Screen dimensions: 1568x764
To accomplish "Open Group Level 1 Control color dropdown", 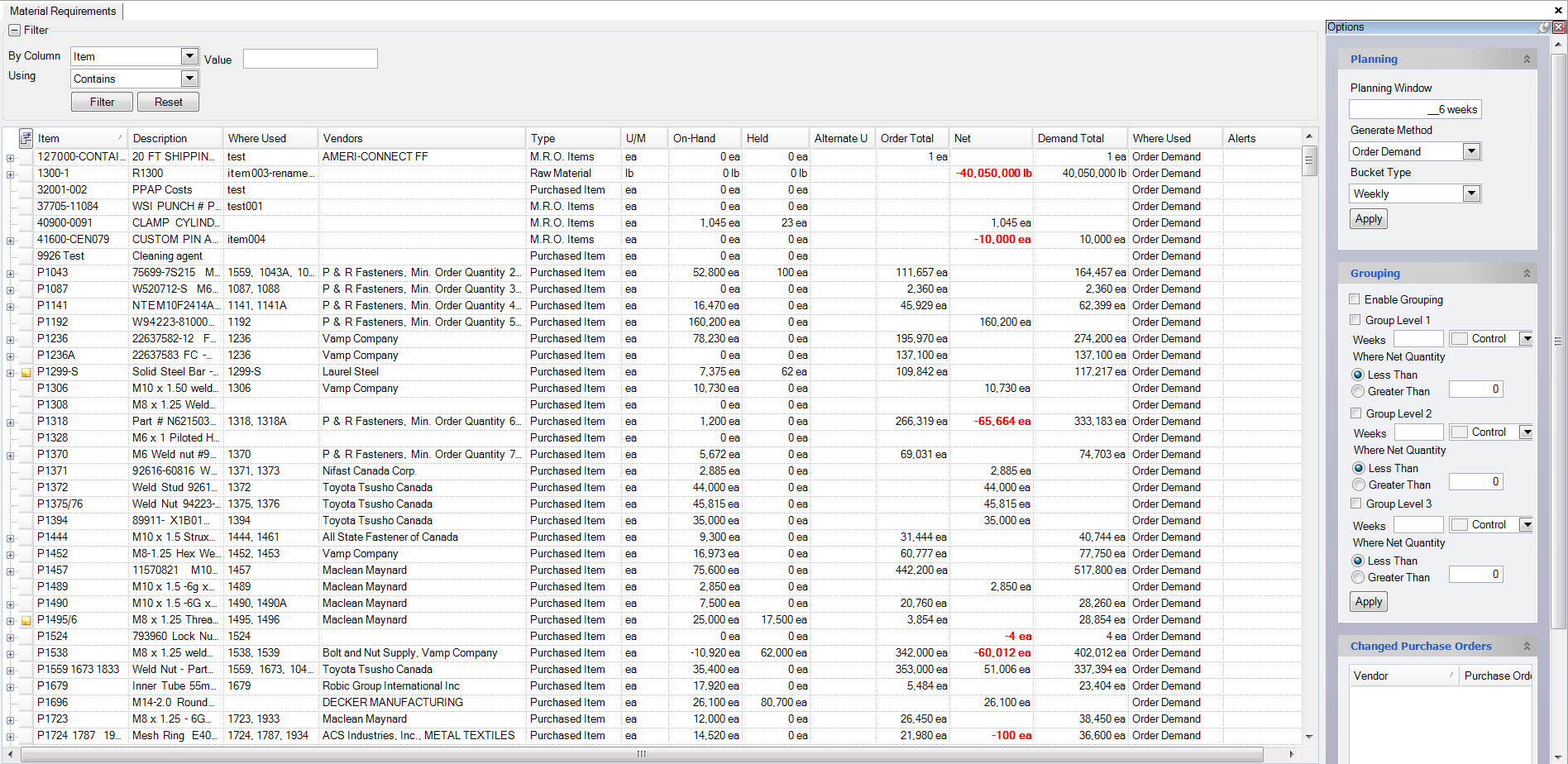I will point(1527,339).
